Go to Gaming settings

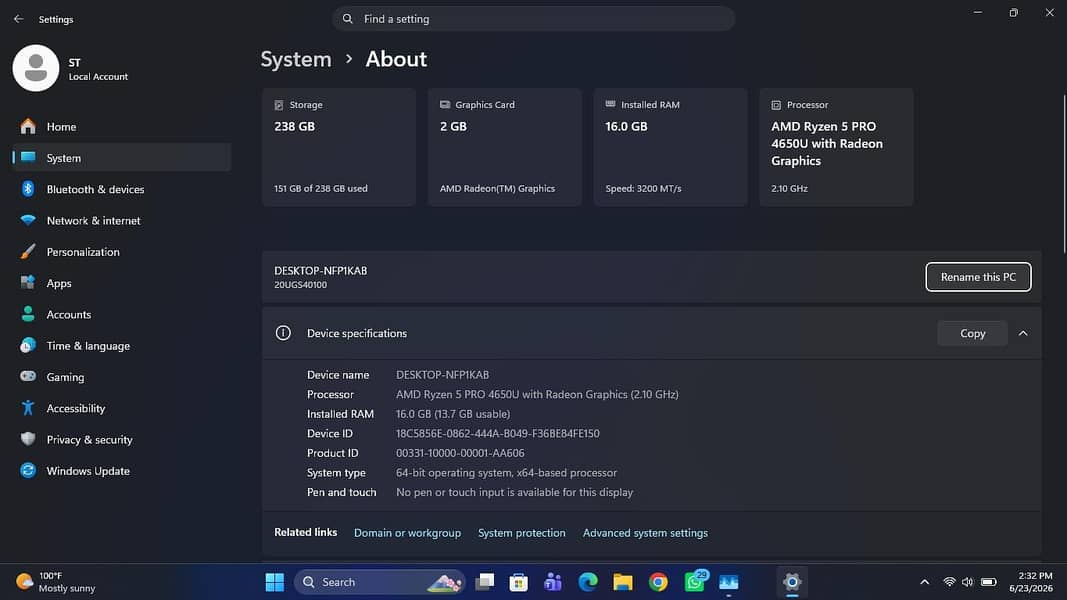(122, 377)
